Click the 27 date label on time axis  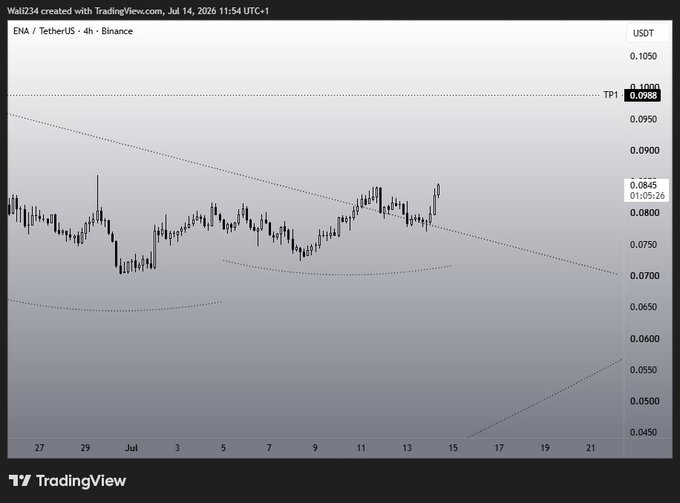pos(39,448)
